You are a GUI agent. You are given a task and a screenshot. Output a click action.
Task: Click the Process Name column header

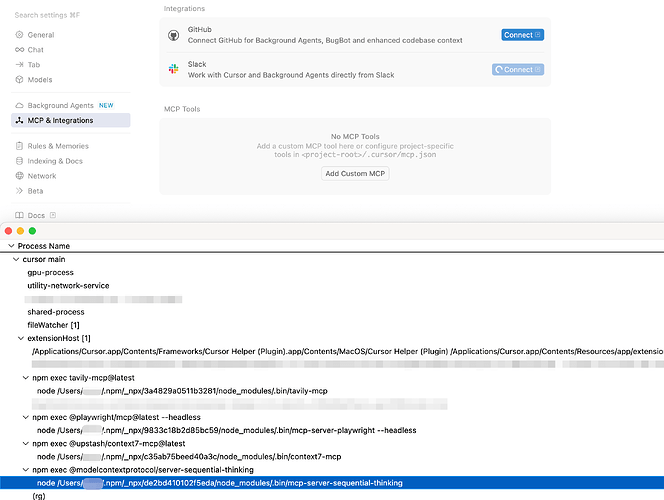pyautogui.click(x=44, y=246)
